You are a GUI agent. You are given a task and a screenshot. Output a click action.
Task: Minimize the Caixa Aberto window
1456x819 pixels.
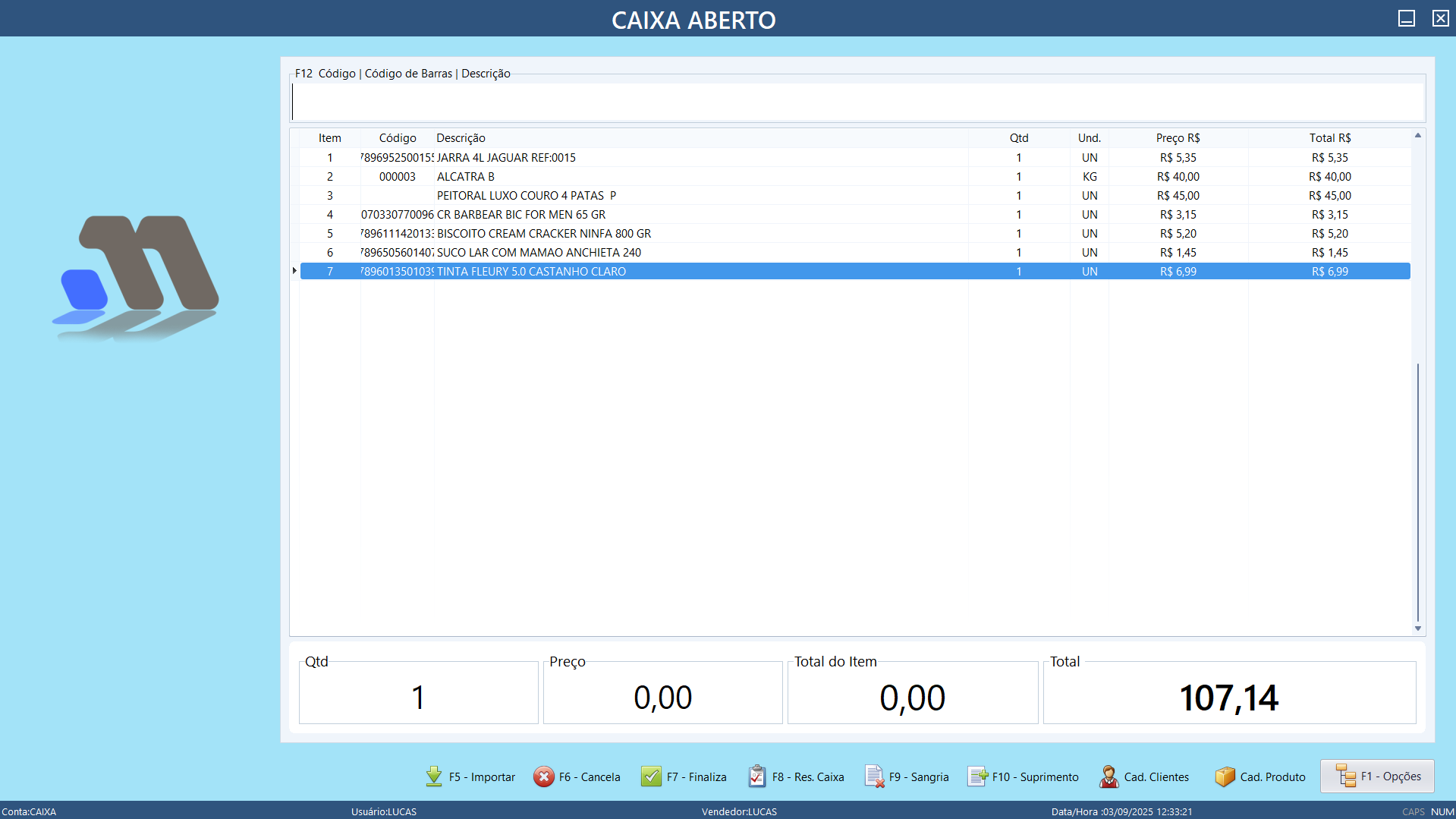pyautogui.click(x=1406, y=18)
